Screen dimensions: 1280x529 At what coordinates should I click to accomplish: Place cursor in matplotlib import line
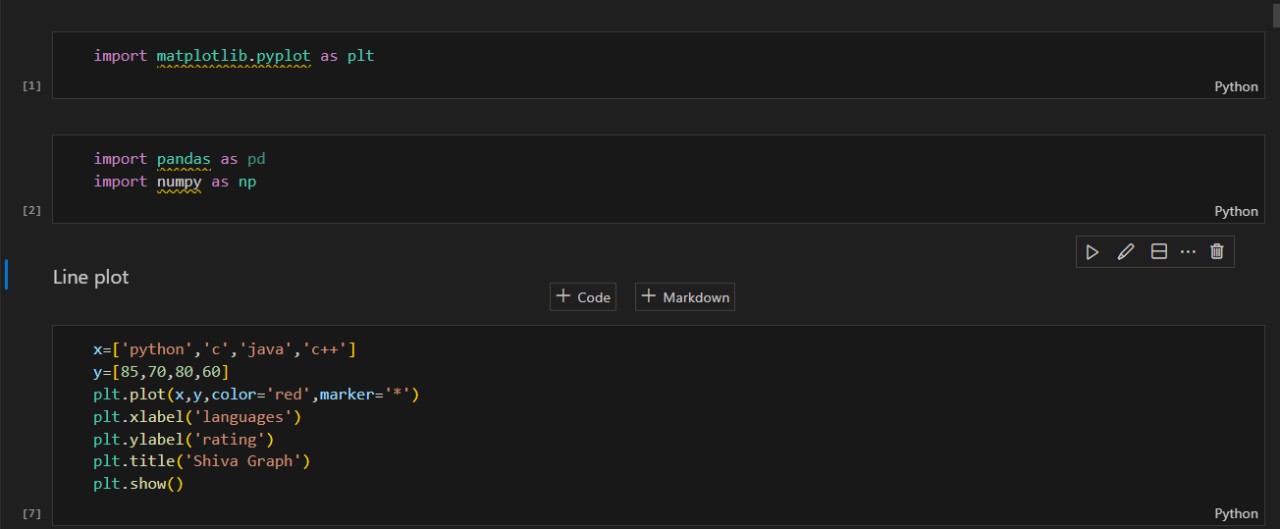pos(234,56)
